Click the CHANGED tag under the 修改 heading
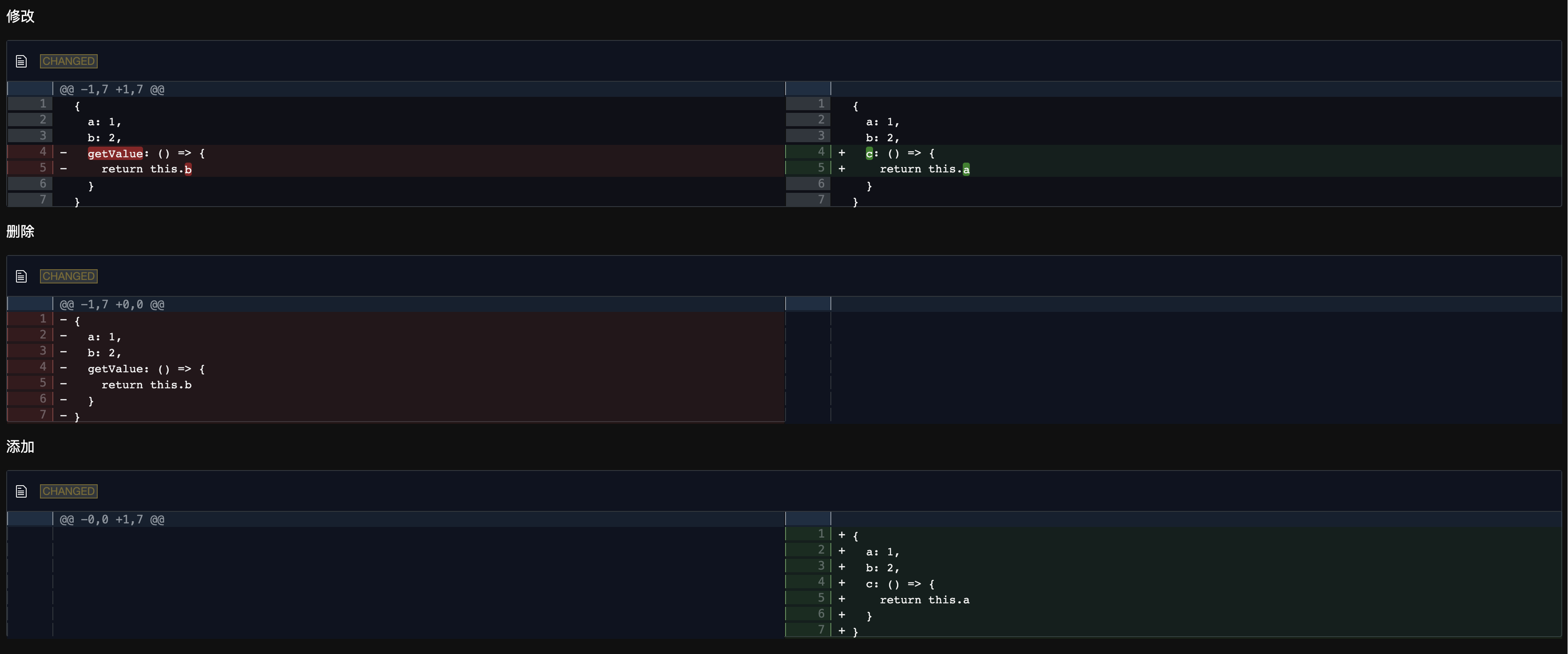The image size is (1568, 654). (x=69, y=61)
